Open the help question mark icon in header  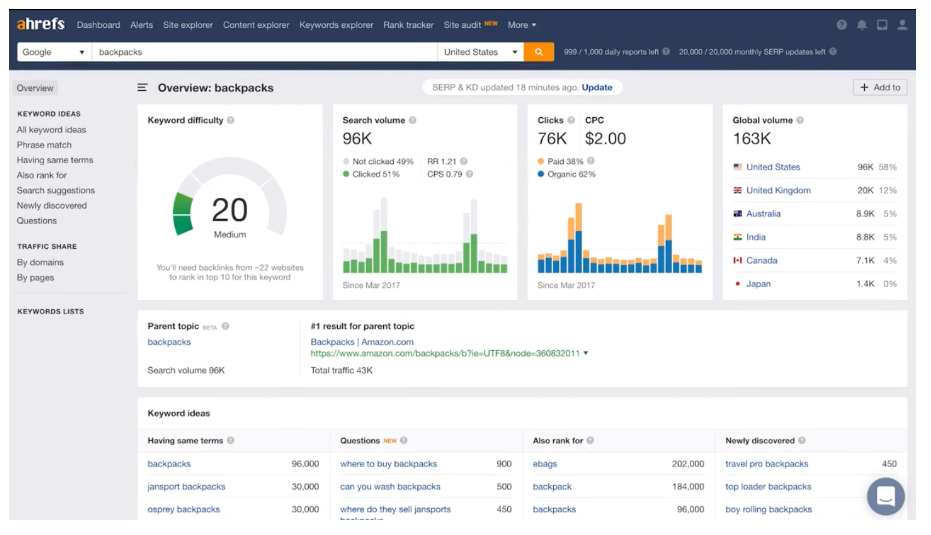coord(842,25)
